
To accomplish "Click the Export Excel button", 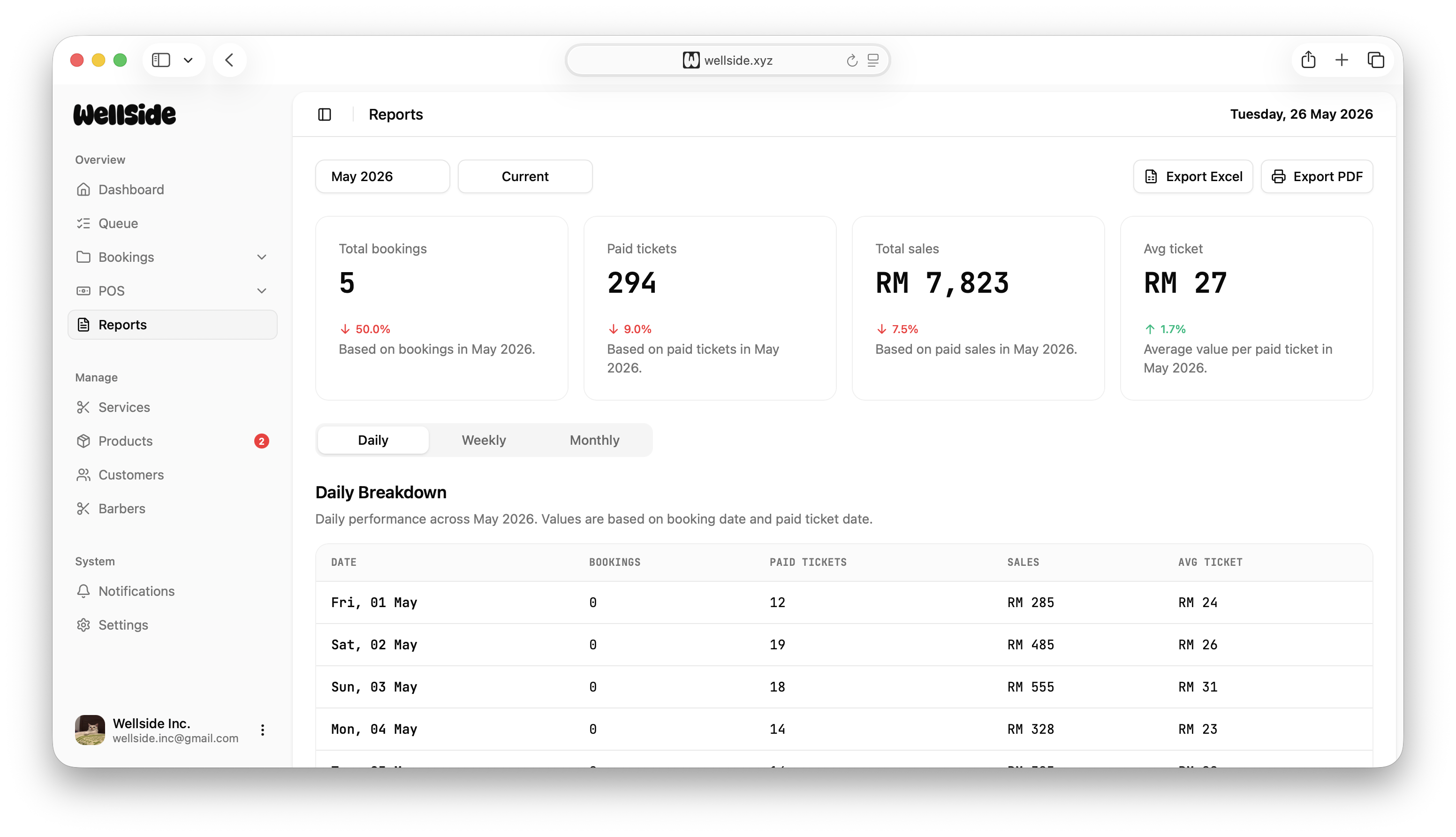I will (x=1193, y=176).
